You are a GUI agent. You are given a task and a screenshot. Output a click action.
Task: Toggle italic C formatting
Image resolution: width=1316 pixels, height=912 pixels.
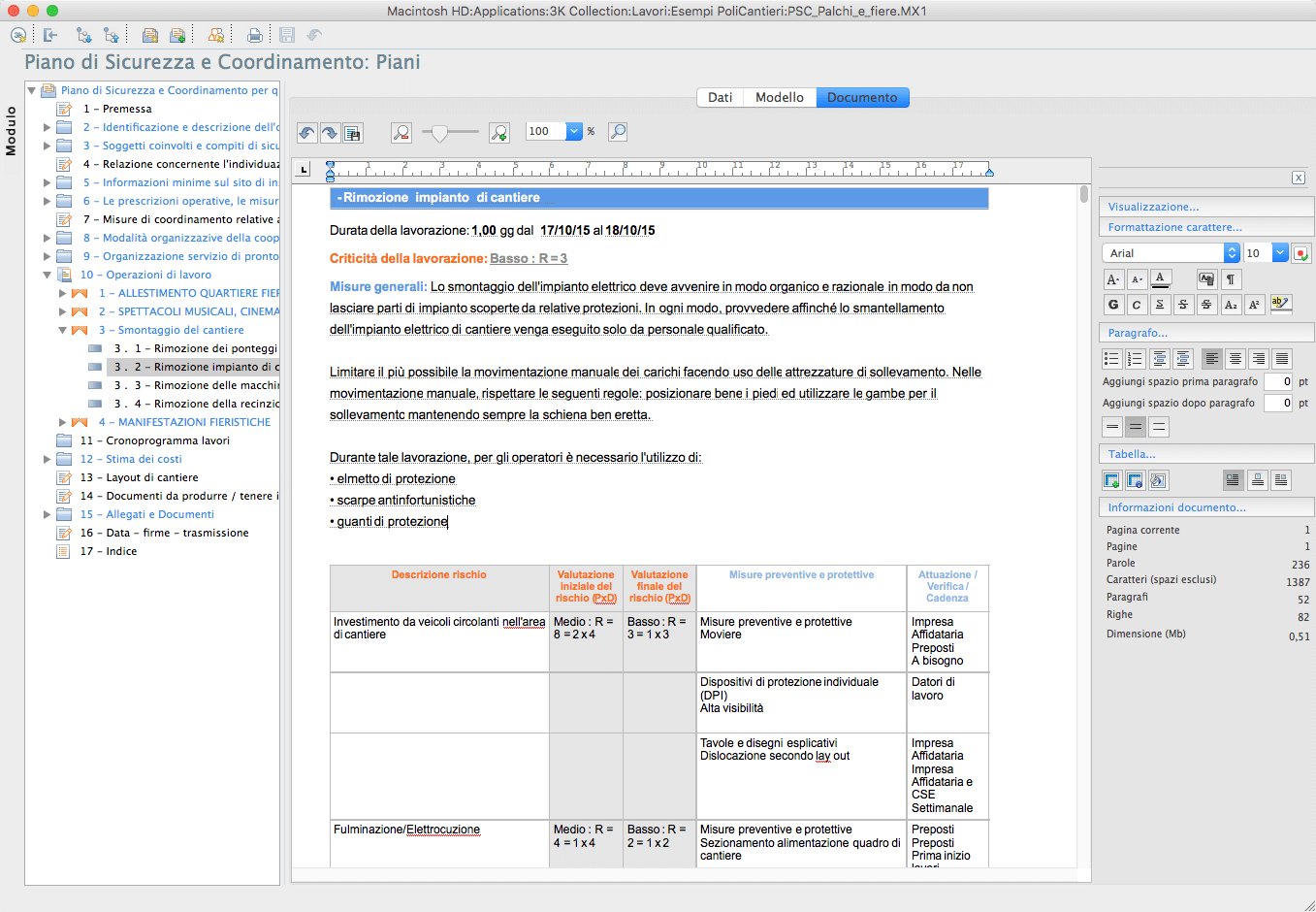click(x=1137, y=304)
